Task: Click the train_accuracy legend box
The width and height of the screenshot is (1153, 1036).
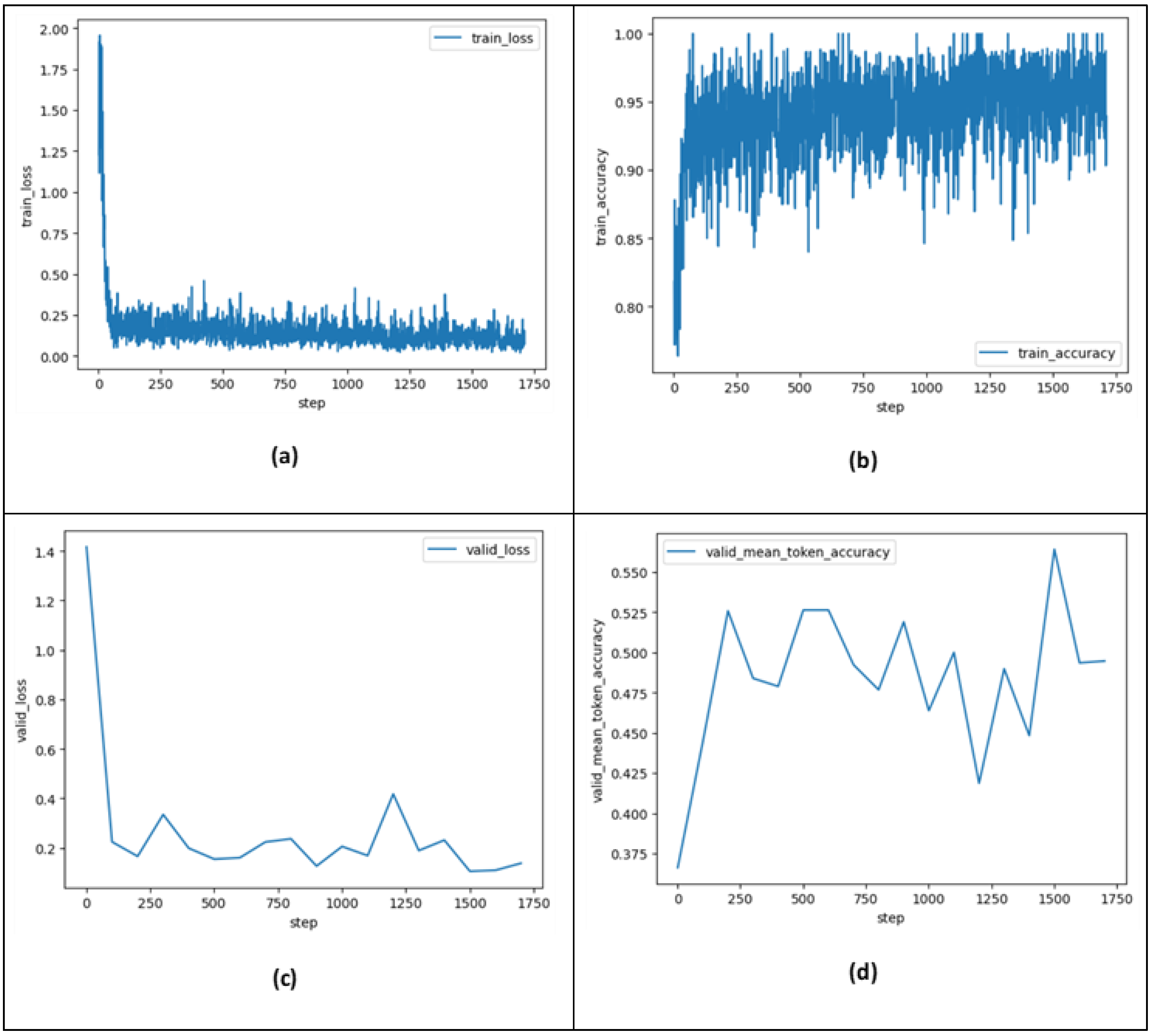Action: point(1048,354)
